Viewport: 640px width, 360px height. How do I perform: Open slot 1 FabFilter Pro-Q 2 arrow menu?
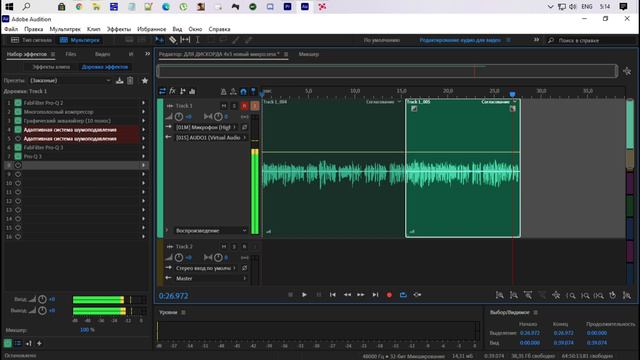143,103
